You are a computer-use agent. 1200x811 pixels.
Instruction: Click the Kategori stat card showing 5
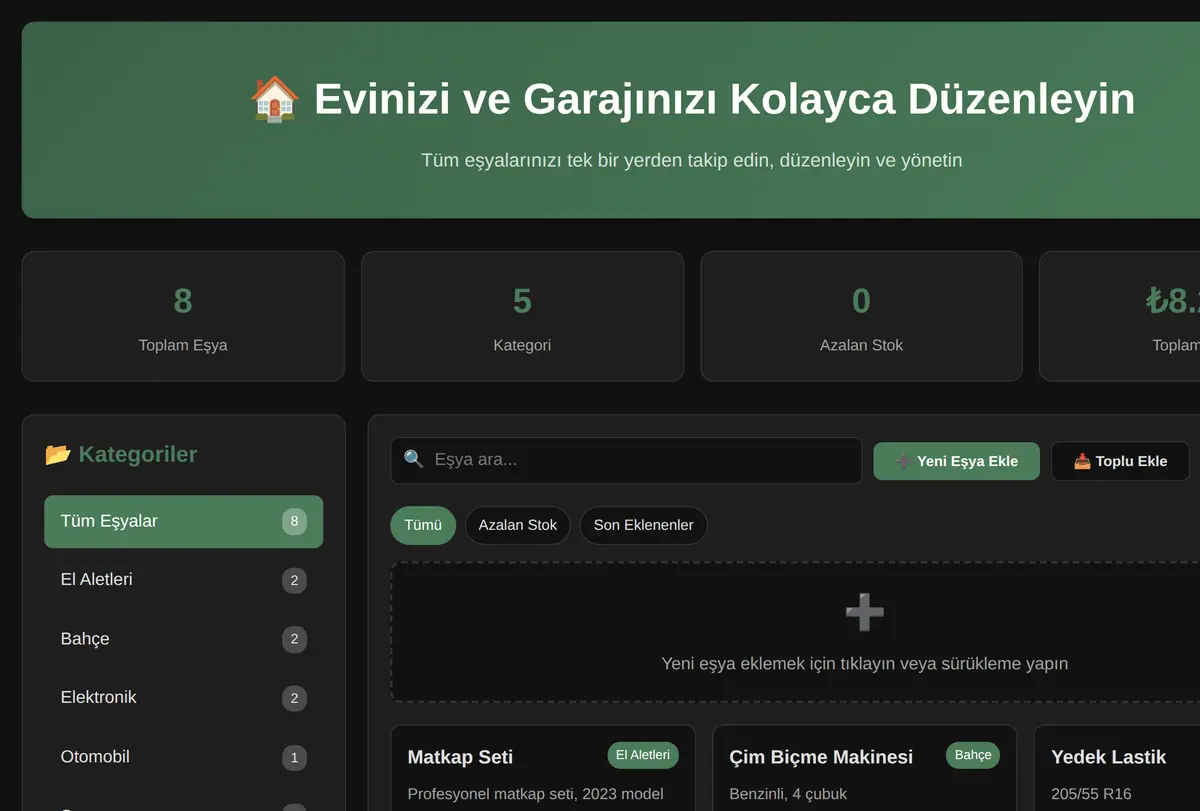pos(522,316)
